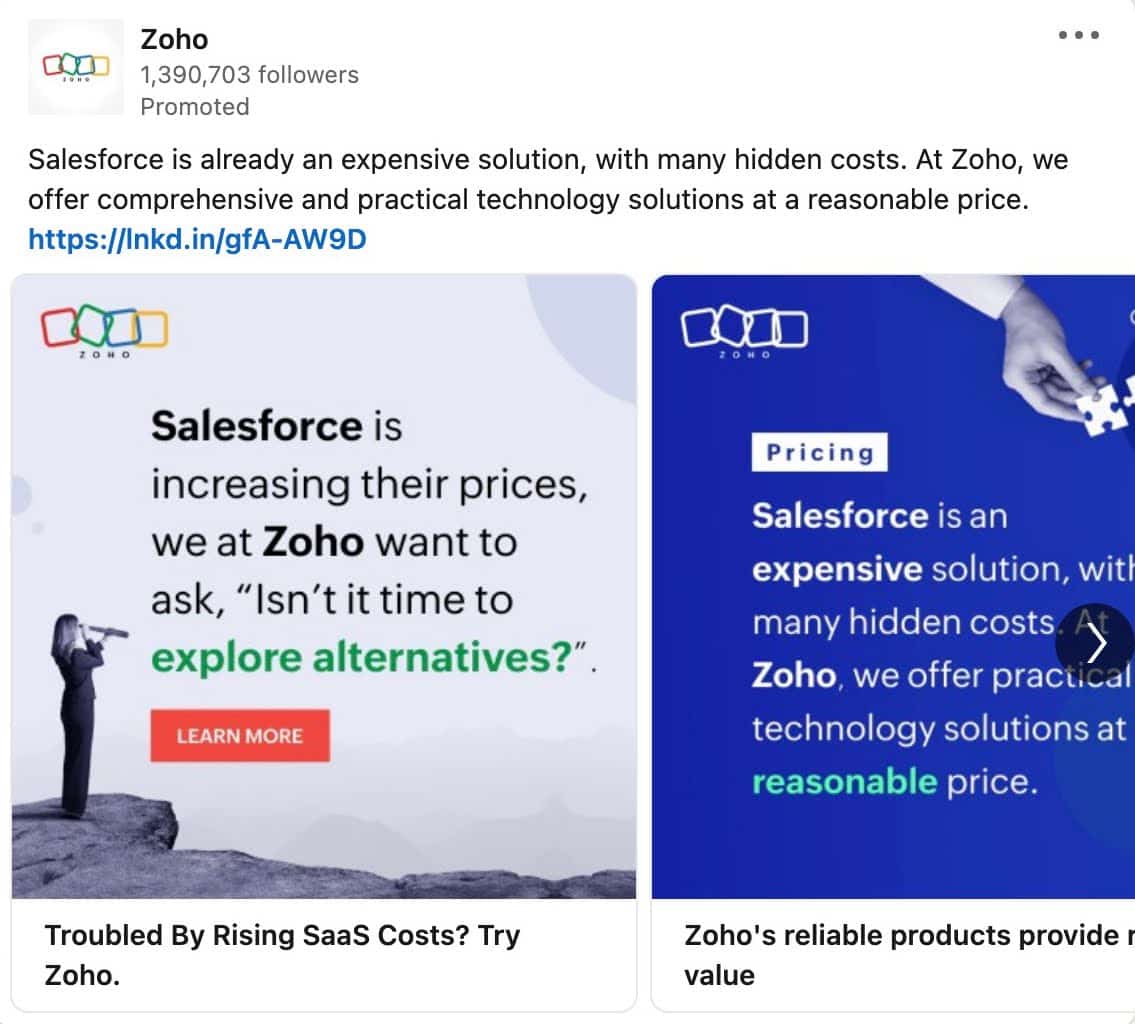Click "Salesforce is increasing their prices" slide text
This screenshot has width=1135, height=1024.
click(x=367, y=485)
